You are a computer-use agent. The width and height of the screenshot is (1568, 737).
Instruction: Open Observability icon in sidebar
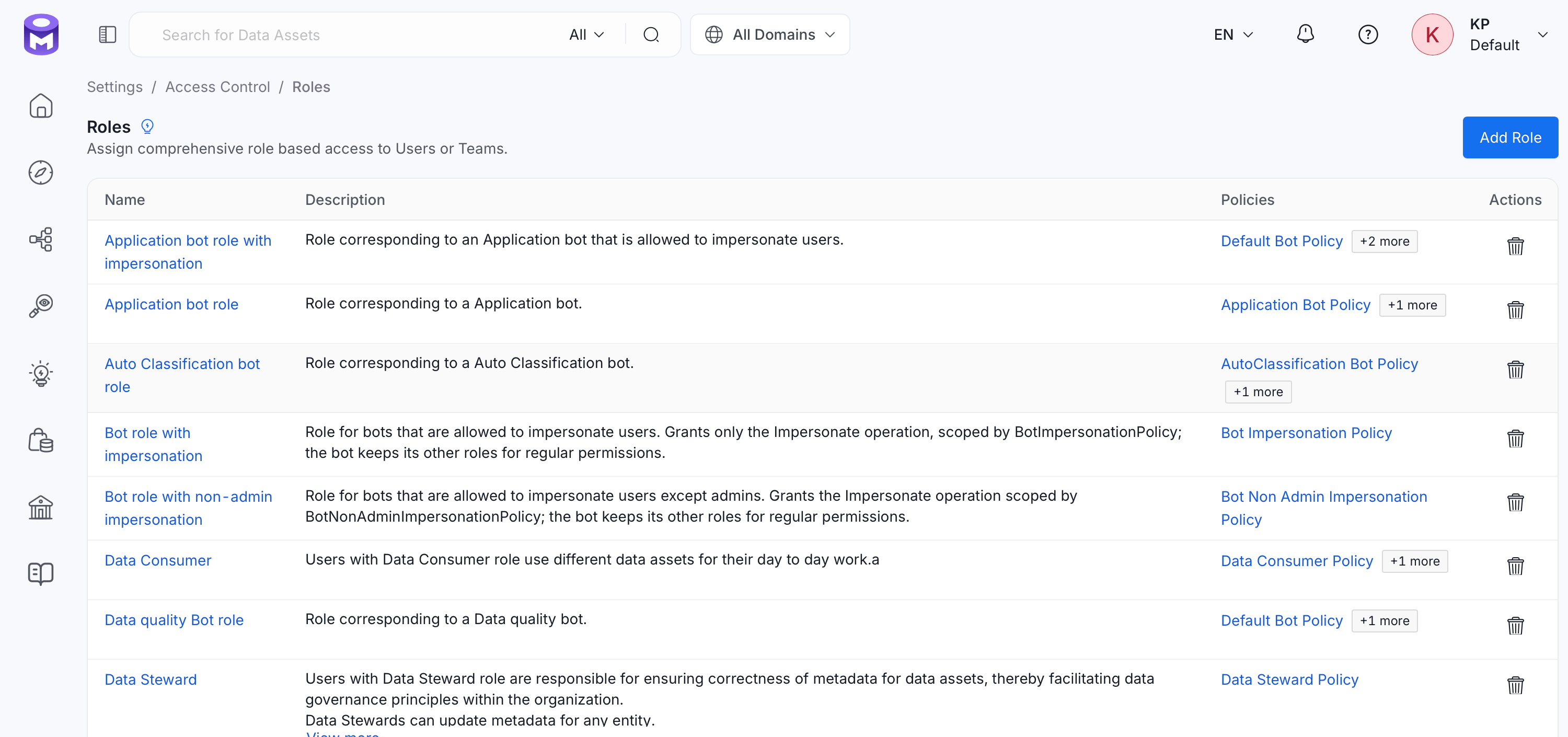(x=41, y=306)
